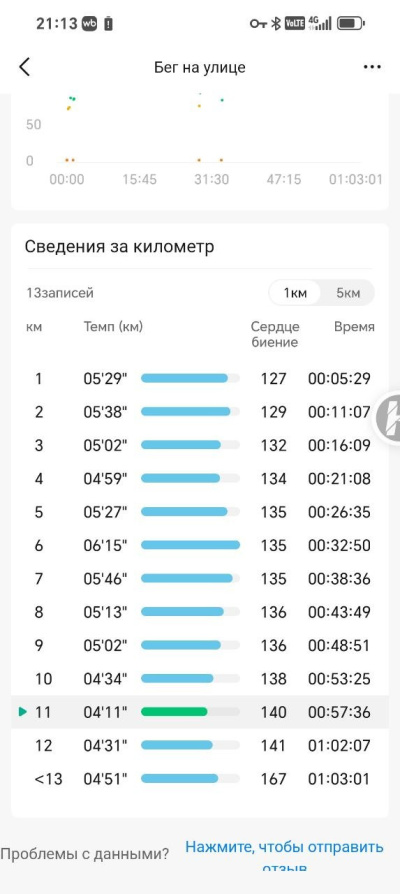400x894 pixels.
Task: Tap the wb notification icon in status bar
Action: coord(89,23)
